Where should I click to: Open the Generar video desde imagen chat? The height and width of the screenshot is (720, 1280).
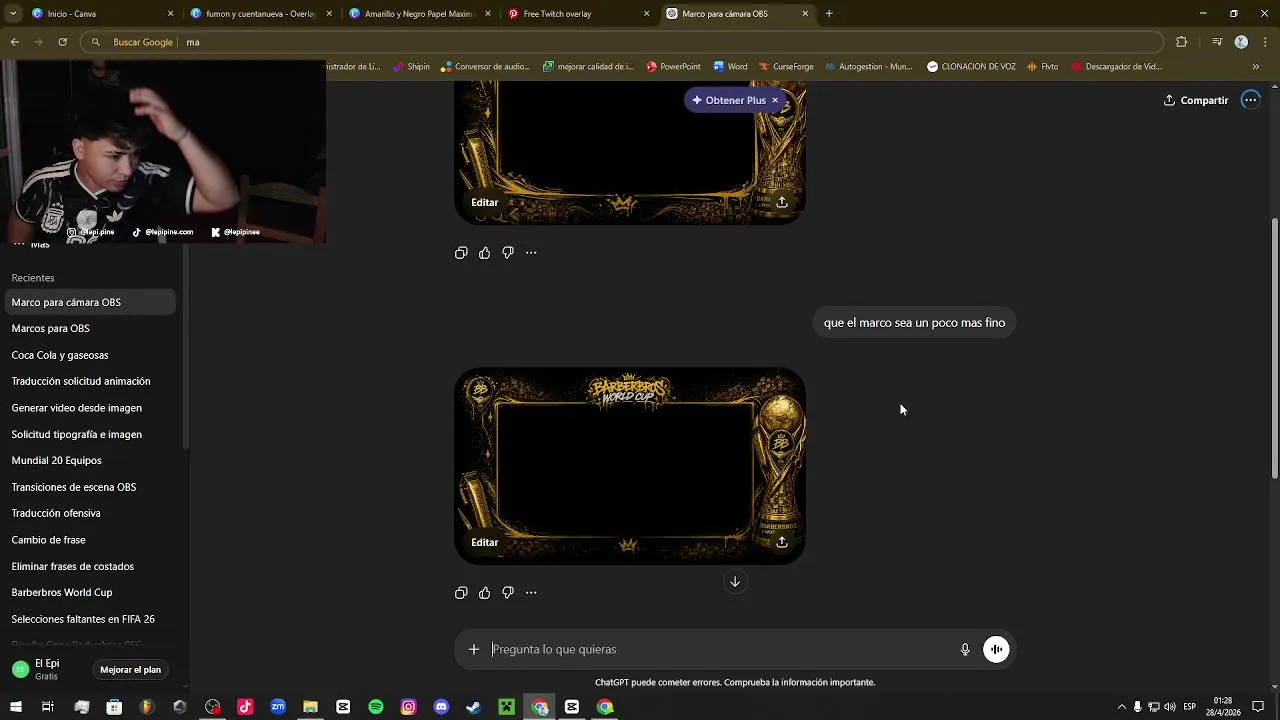click(x=88, y=408)
